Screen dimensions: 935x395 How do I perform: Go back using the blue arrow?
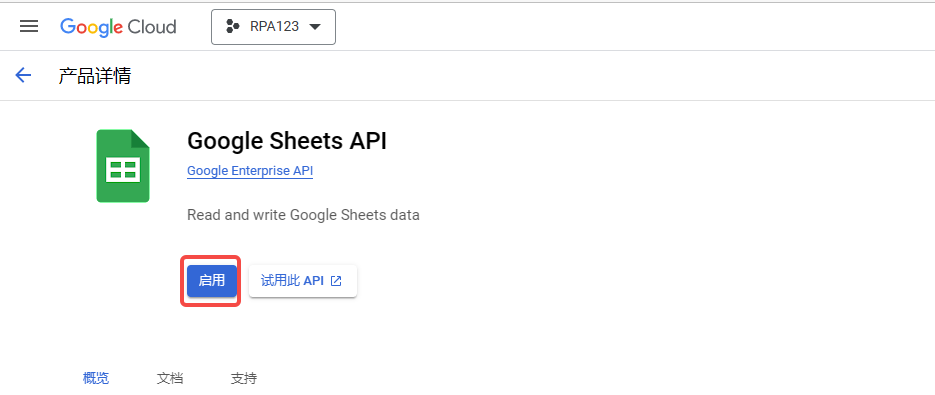(x=23, y=75)
